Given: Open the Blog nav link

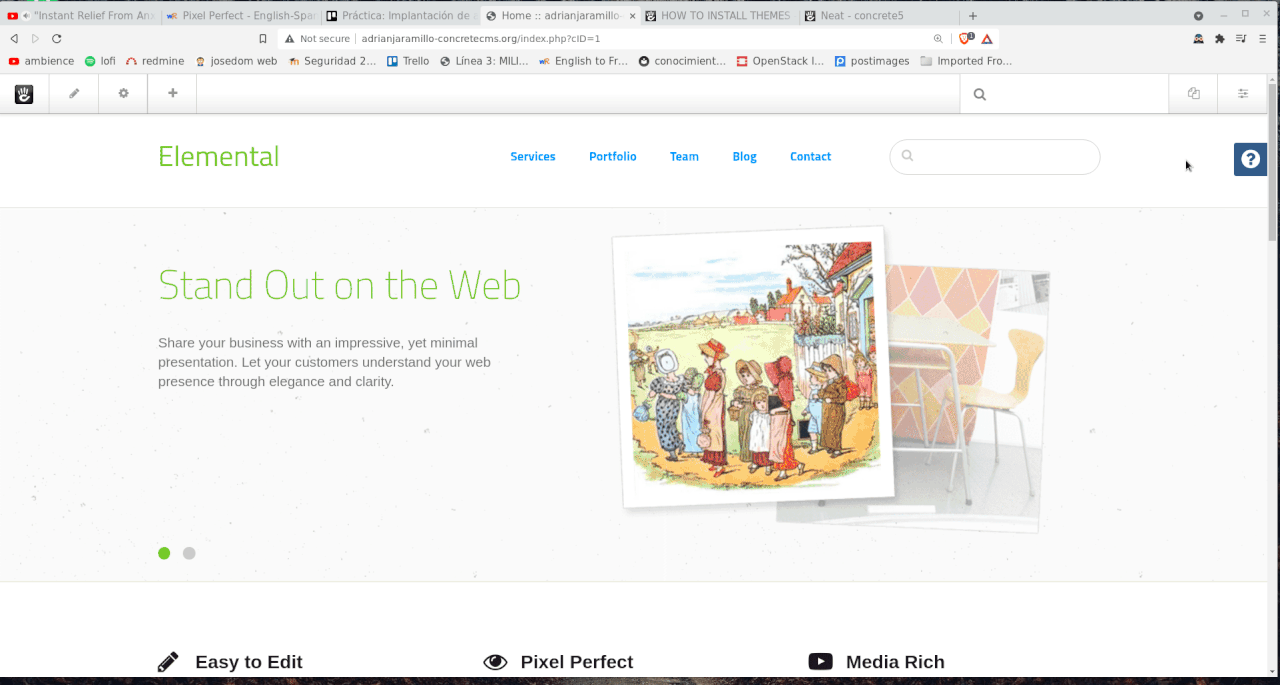Looking at the screenshot, I should click(745, 157).
